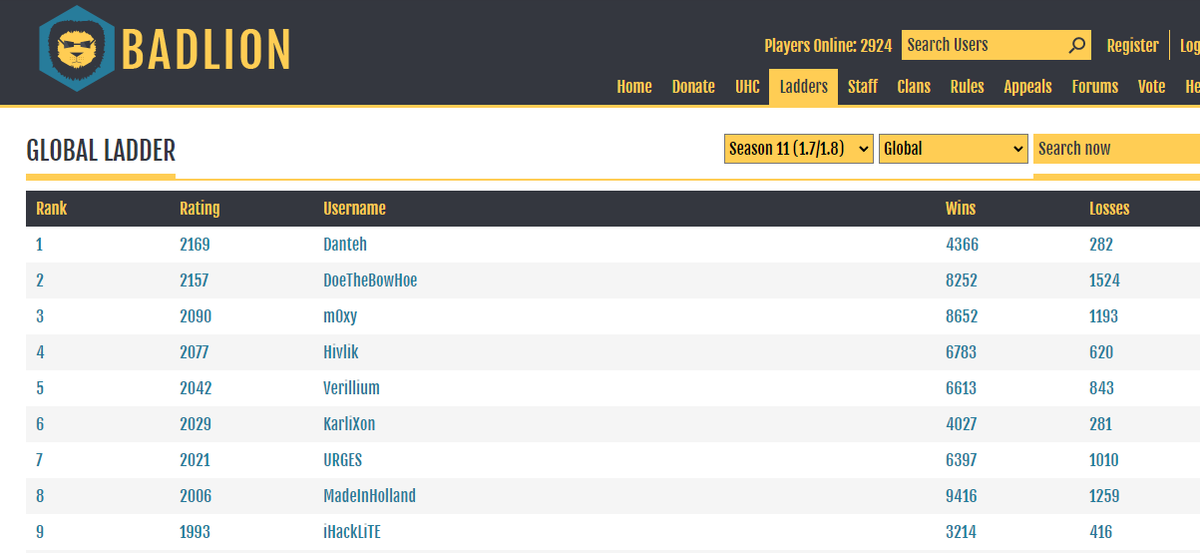Open the Vote menu item
Viewport: 1200px width, 553px height.
click(1152, 87)
